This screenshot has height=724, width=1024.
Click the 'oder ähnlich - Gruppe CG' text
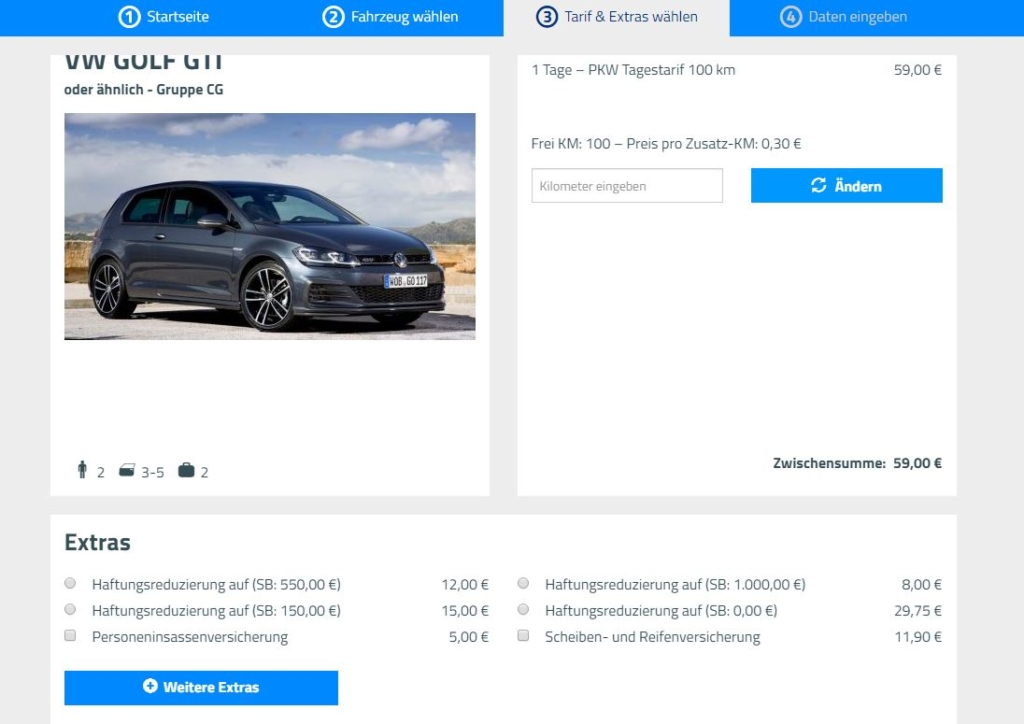(144, 90)
